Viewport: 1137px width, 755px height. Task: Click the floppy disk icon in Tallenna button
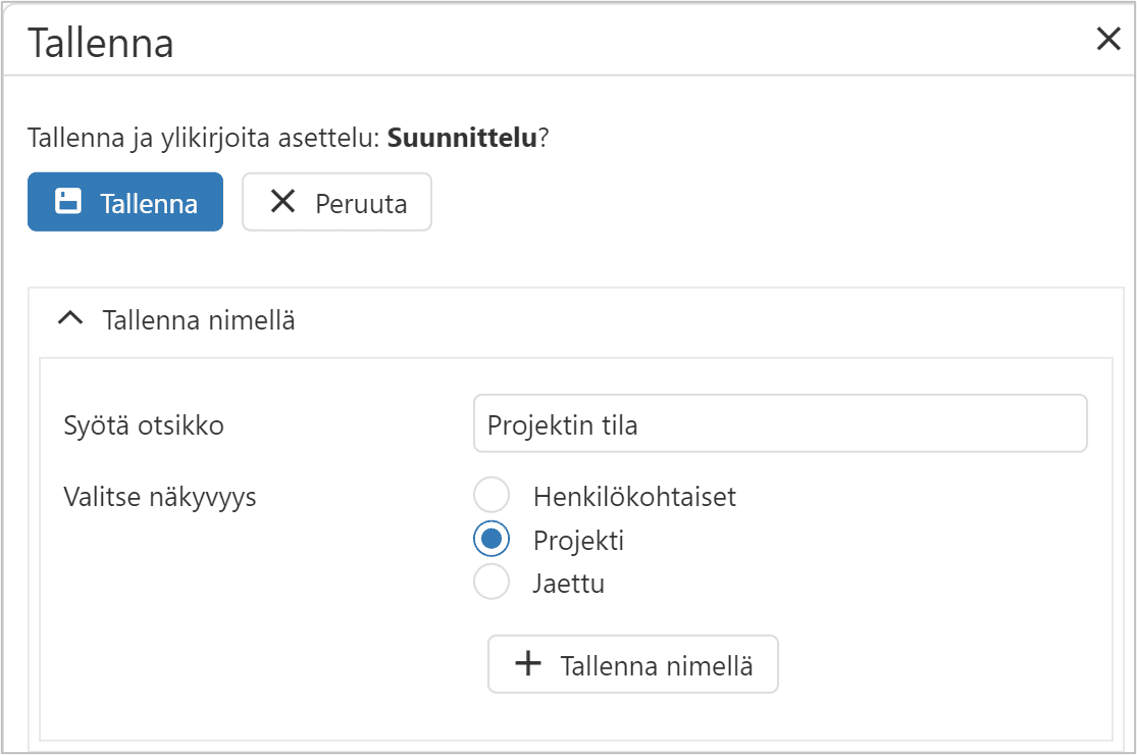coord(68,202)
